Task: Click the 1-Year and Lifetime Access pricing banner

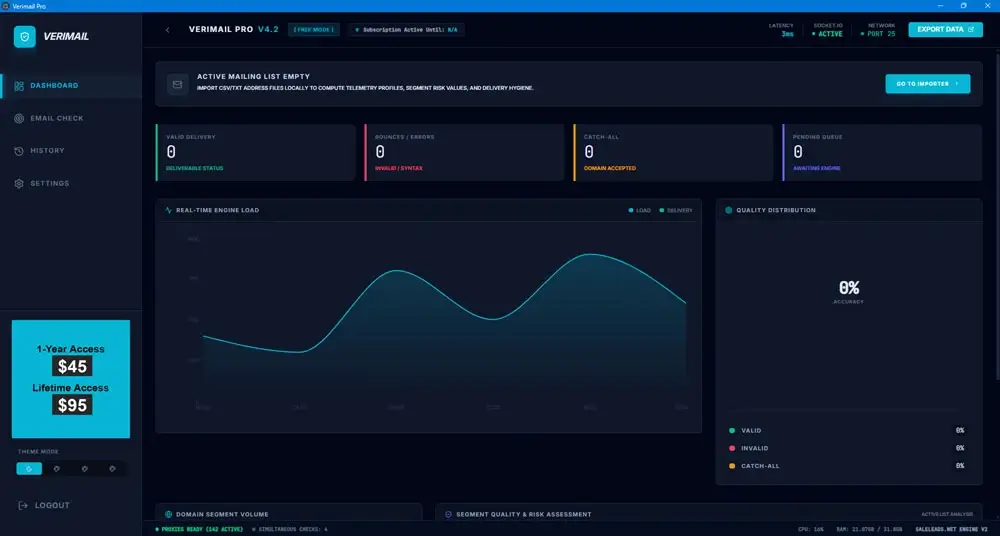Action: [x=71, y=379]
